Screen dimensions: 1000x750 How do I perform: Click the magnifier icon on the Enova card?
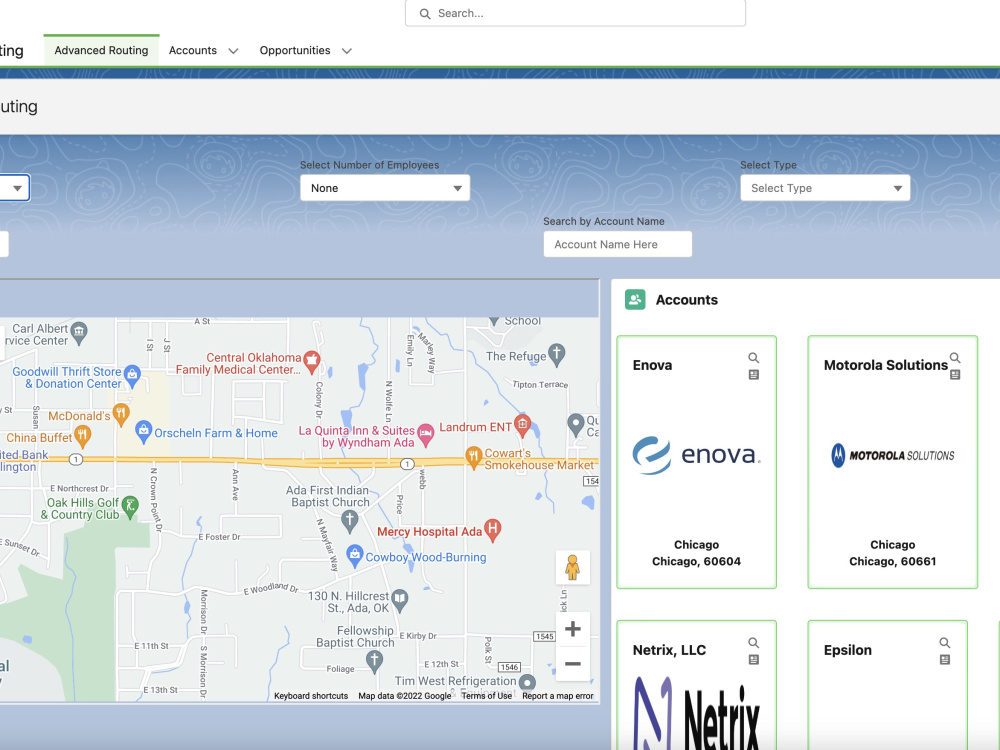pos(753,358)
